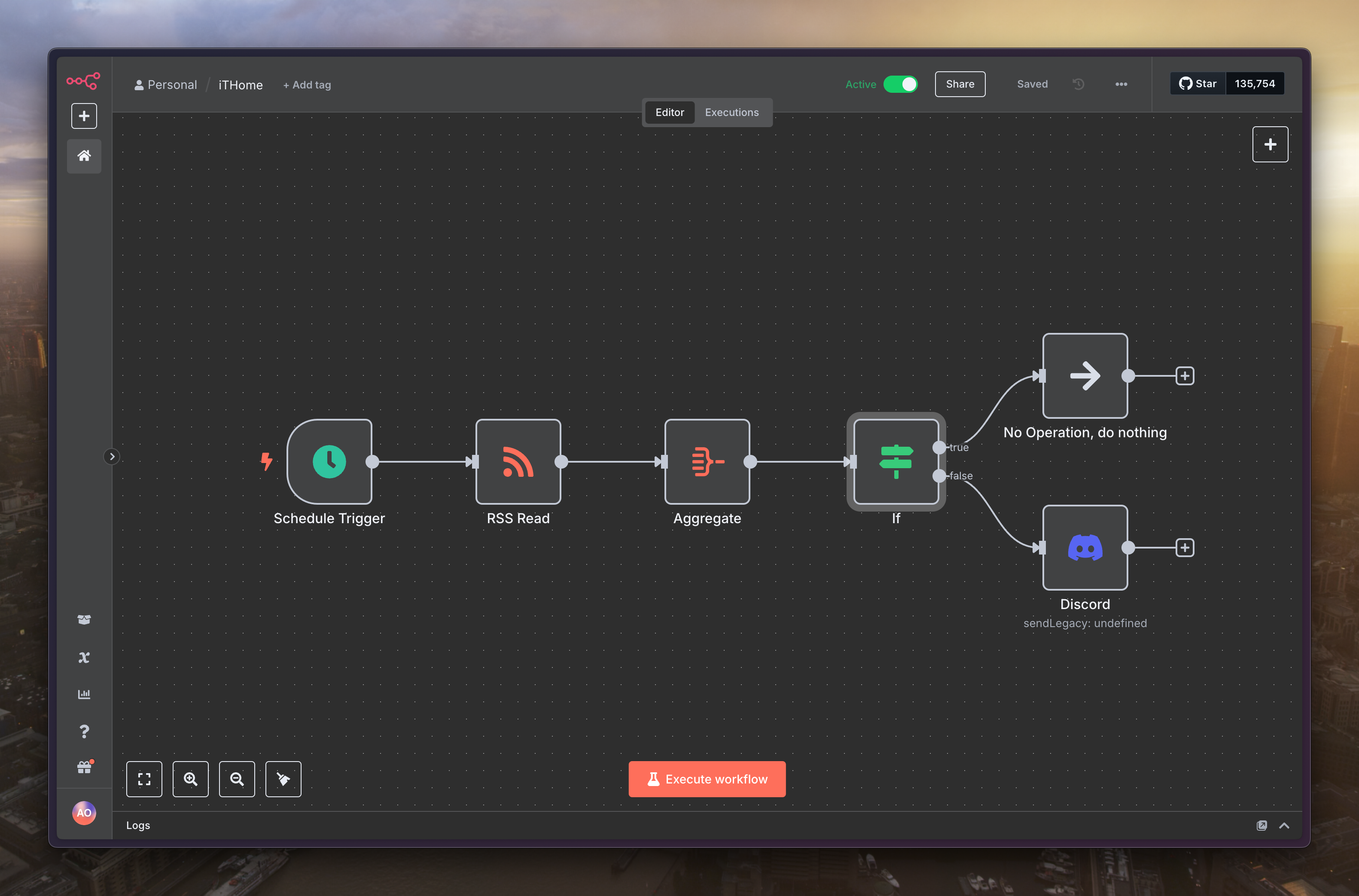Viewport: 1359px width, 896px height.
Task: Click the Schedule Trigger node icon
Action: 329,461
